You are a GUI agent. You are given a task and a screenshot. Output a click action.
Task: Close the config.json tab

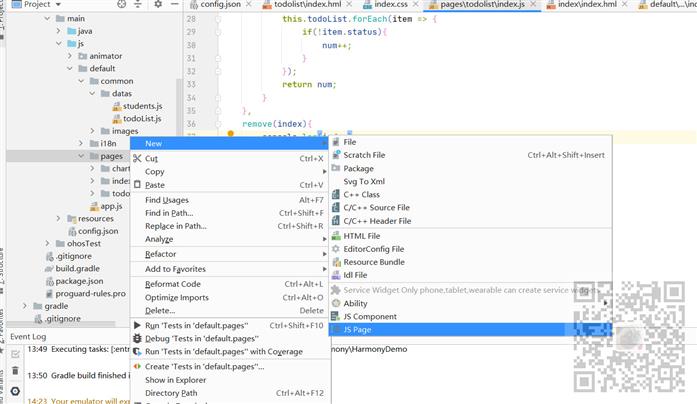pos(248,4)
